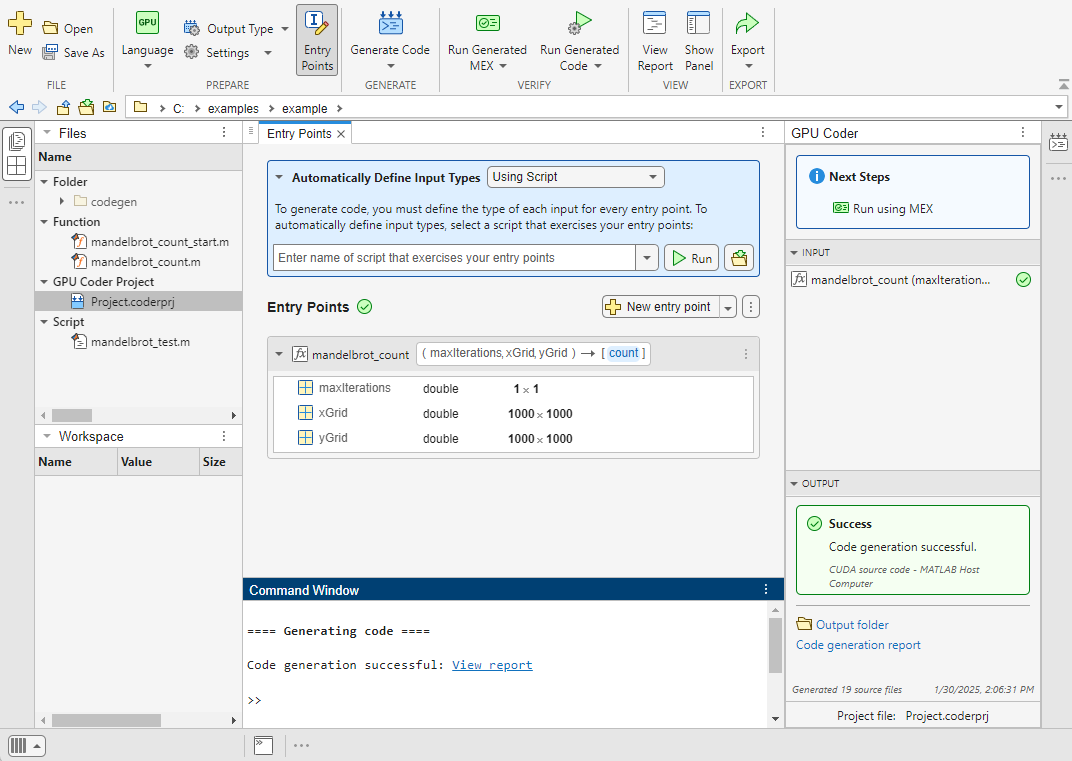Image resolution: width=1072 pixels, height=761 pixels.
Task: Select the xGrid input row
Action: (x=513, y=413)
